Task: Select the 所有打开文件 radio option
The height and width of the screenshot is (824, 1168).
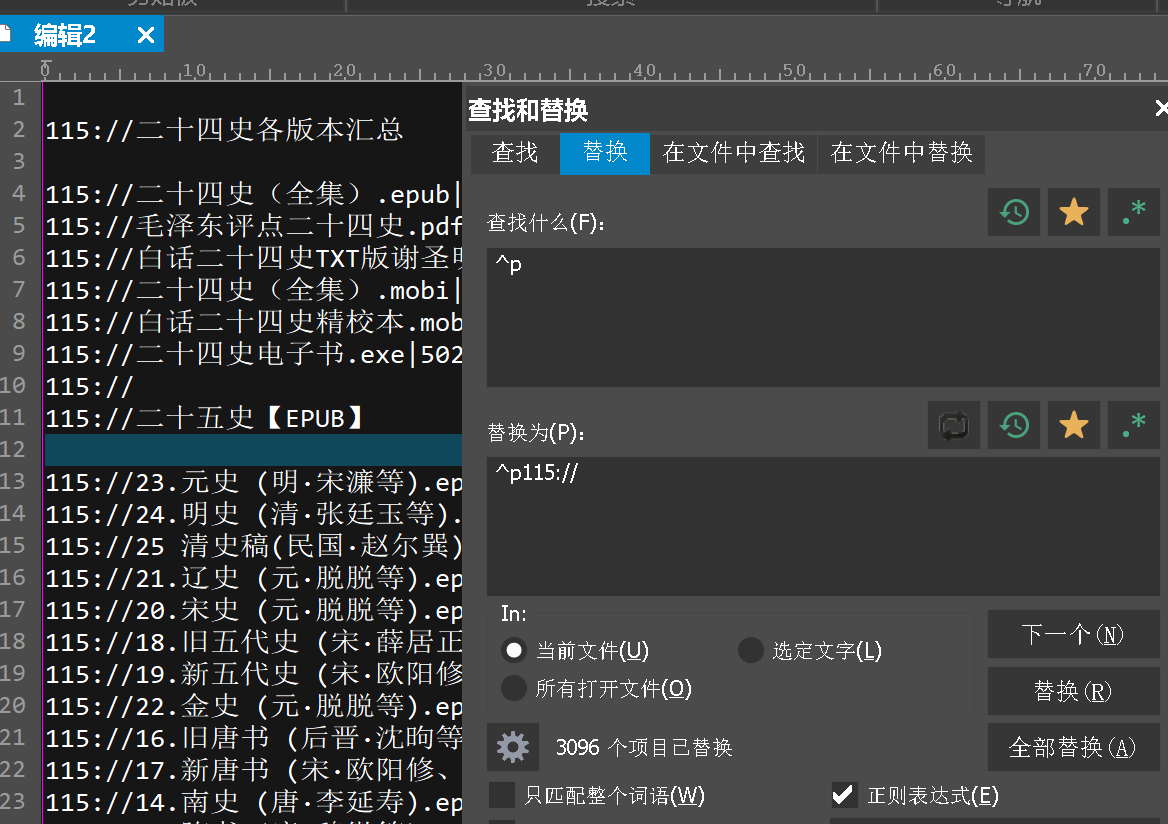Action: (x=514, y=689)
